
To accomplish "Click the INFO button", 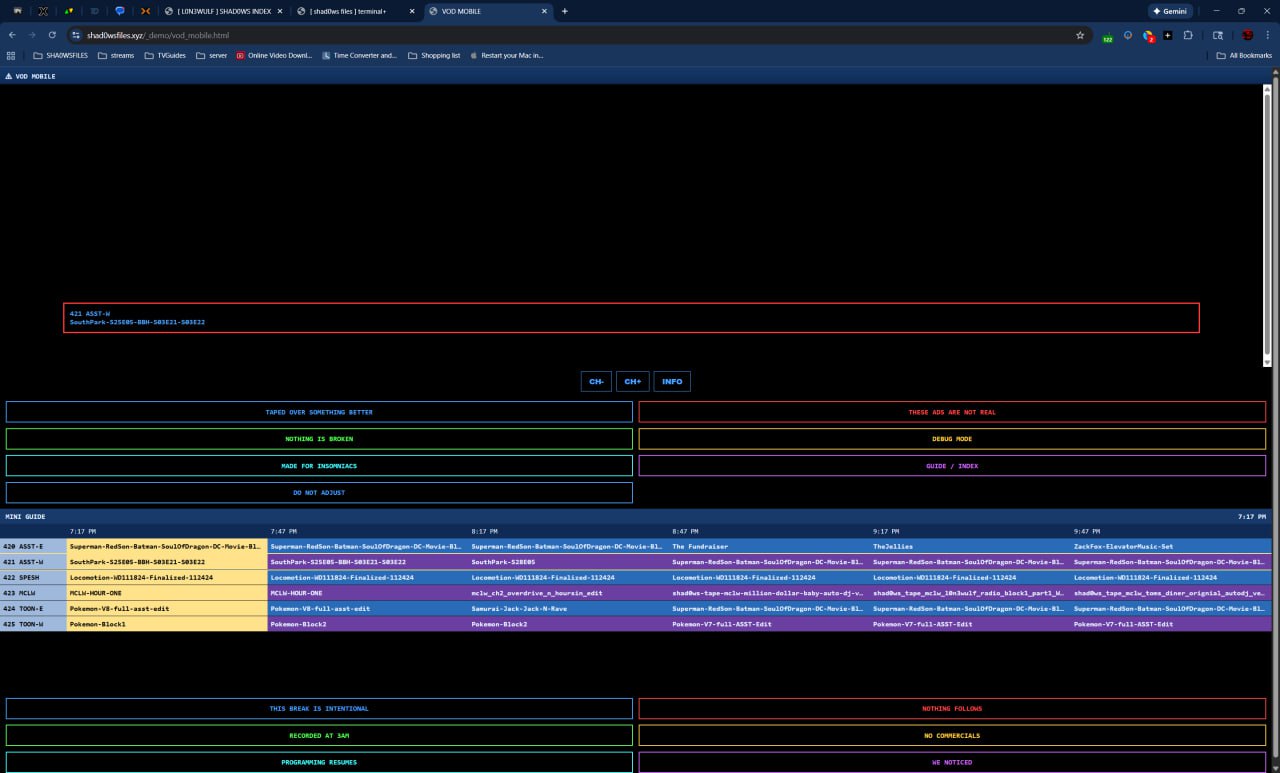I will click(x=672, y=382).
